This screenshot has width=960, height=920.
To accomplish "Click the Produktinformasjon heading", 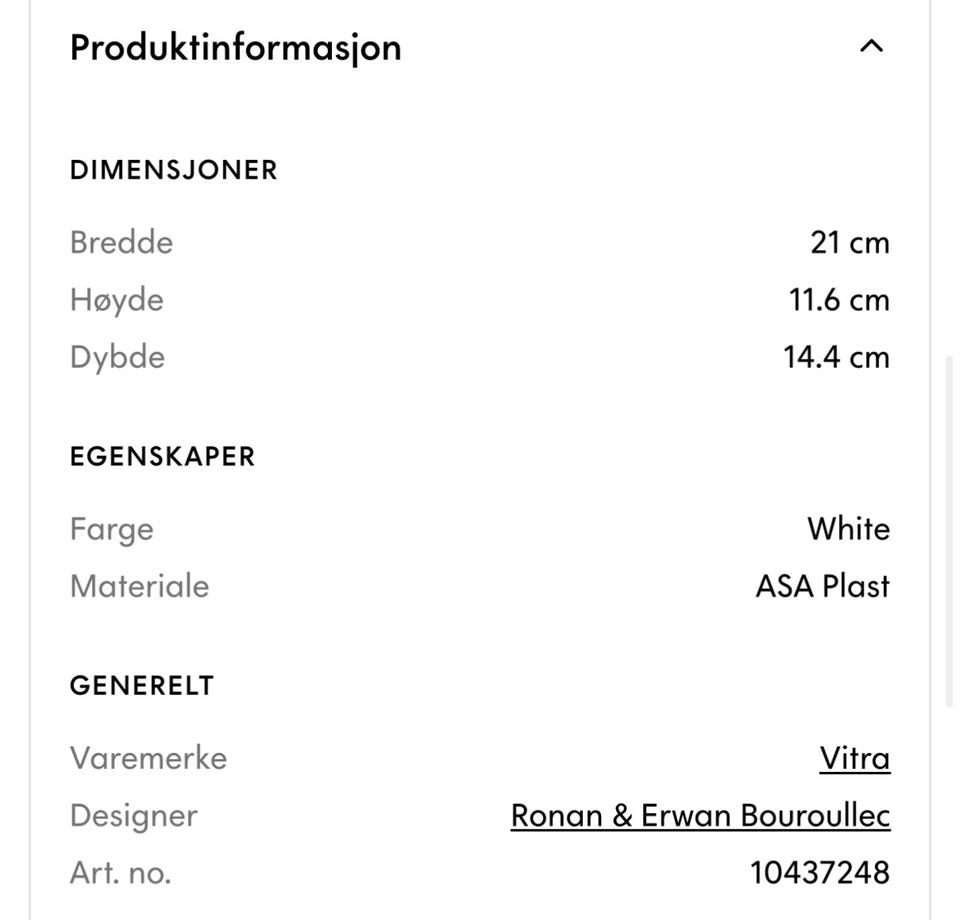I will (x=235, y=46).
